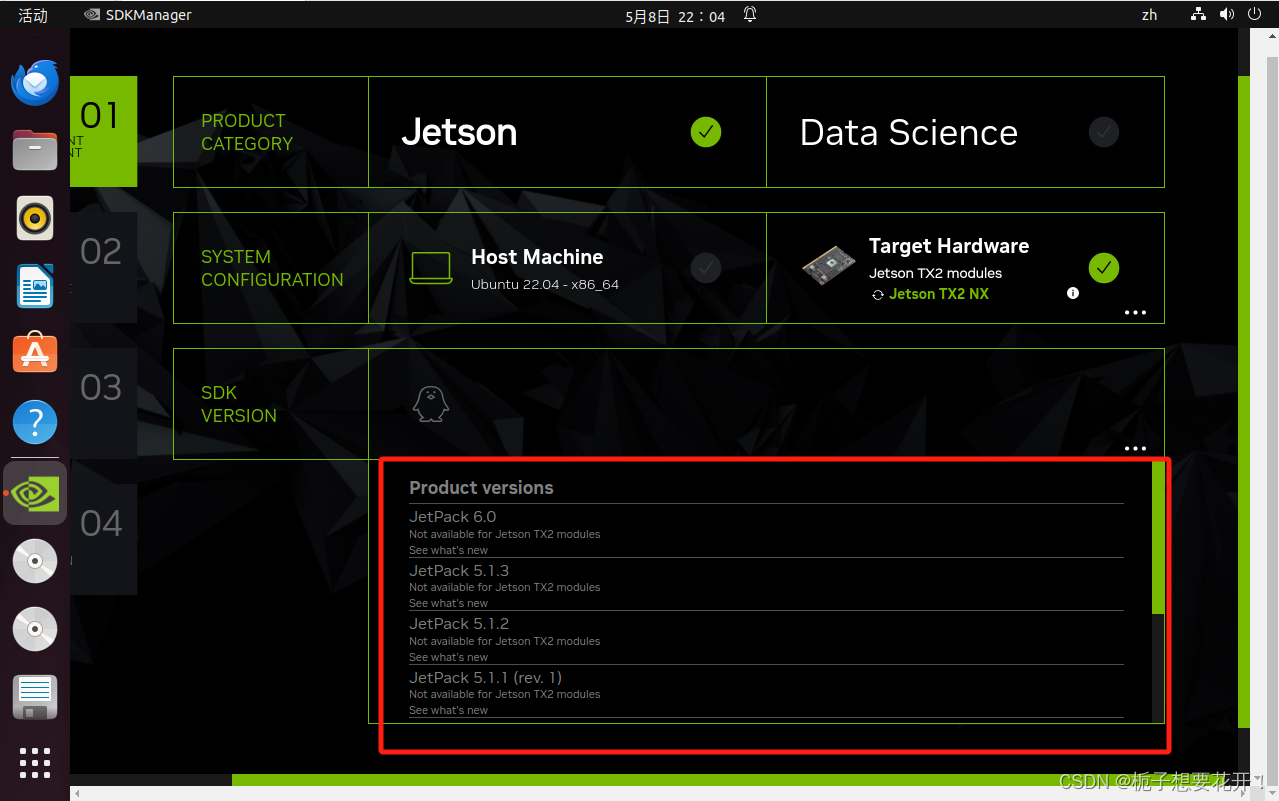Toggle the Target Hardware checkmark
This screenshot has width=1279, height=801.
(1104, 268)
